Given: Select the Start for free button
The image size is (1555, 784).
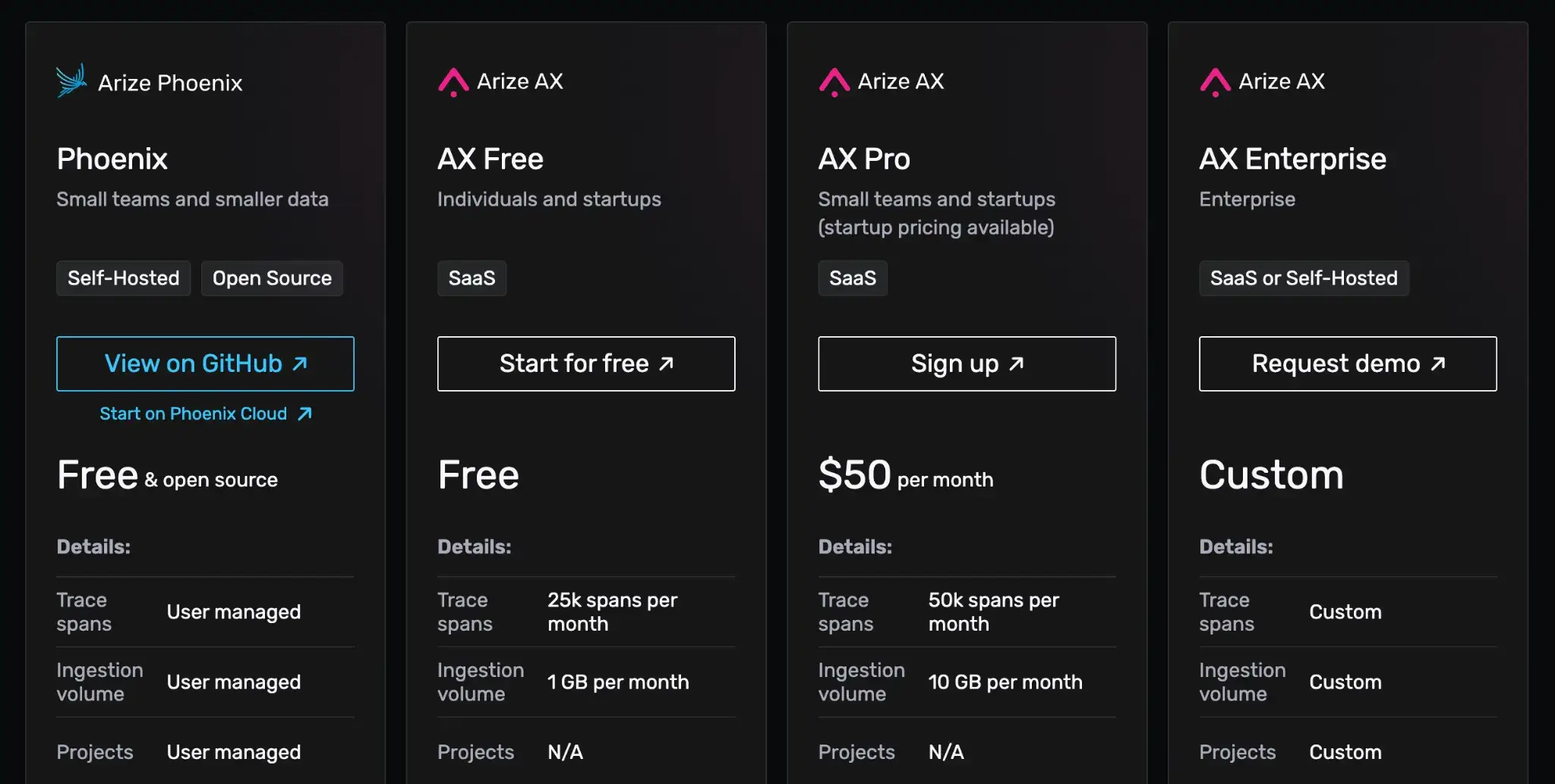Looking at the screenshot, I should (586, 364).
